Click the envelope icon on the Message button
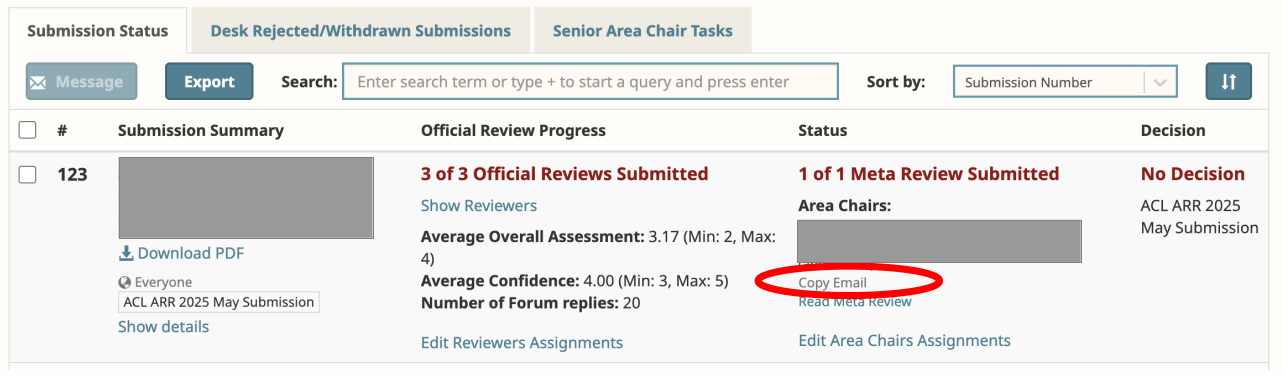The height and width of the screenshot is (375, 1283). 40,82
